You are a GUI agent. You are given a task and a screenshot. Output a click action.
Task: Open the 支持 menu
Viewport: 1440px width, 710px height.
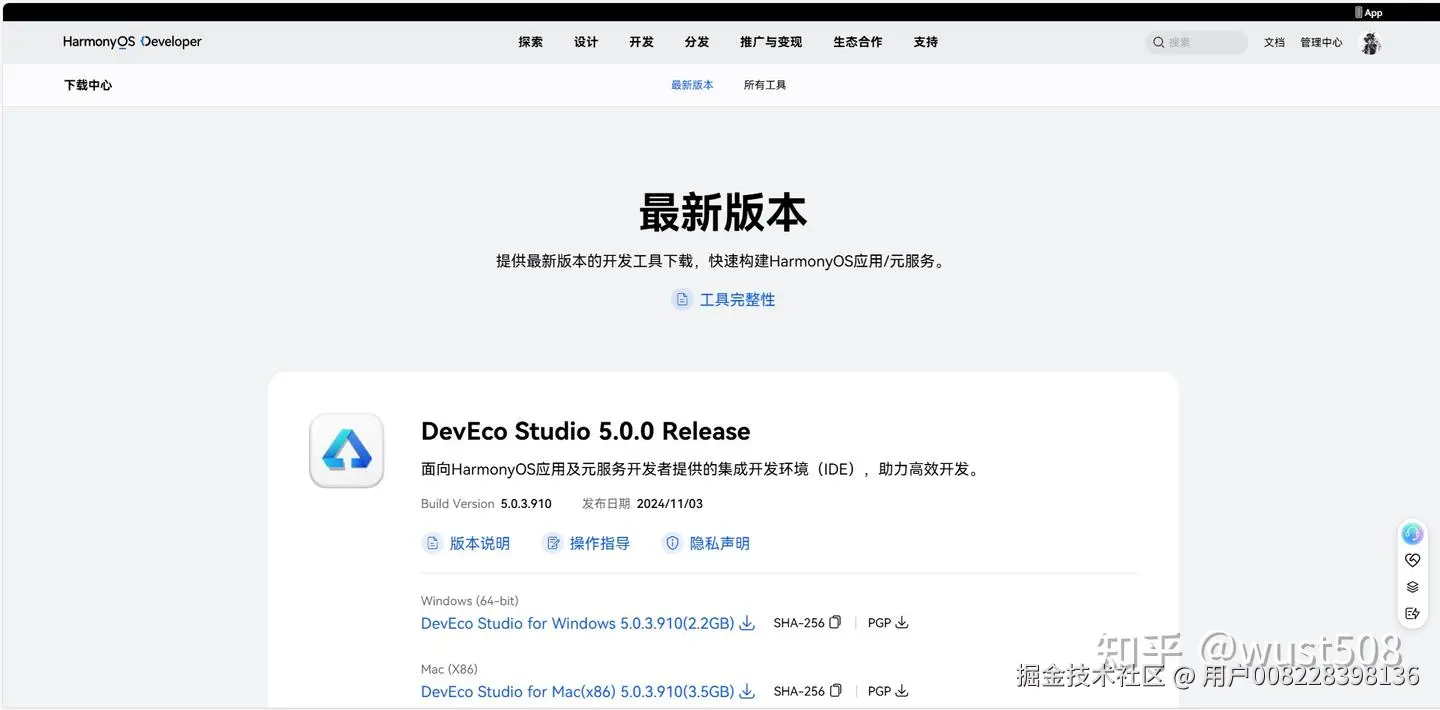tap(926, 42)
